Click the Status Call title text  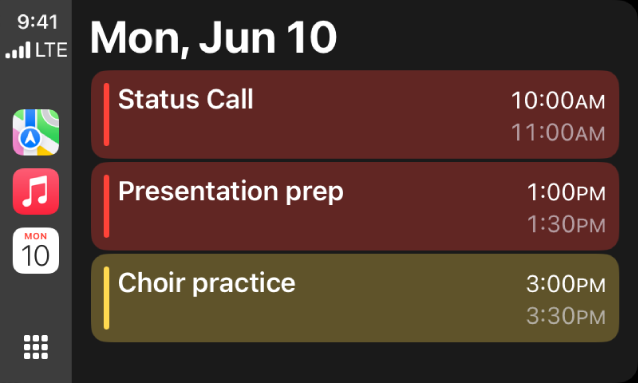(186, 99)
